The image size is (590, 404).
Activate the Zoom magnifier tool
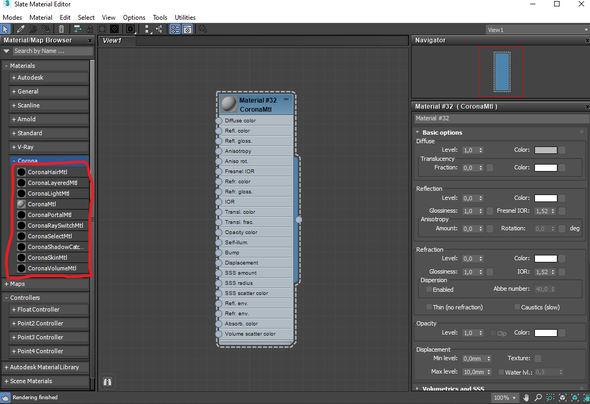[538, 398]
